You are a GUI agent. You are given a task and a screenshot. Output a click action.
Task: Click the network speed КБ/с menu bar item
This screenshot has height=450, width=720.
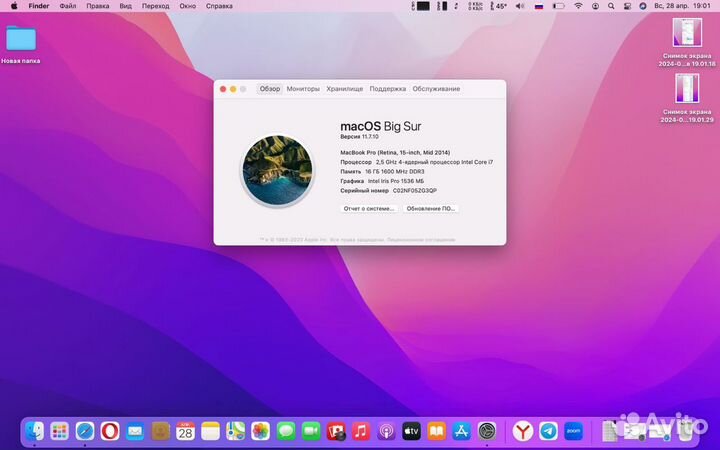(475, 6)
